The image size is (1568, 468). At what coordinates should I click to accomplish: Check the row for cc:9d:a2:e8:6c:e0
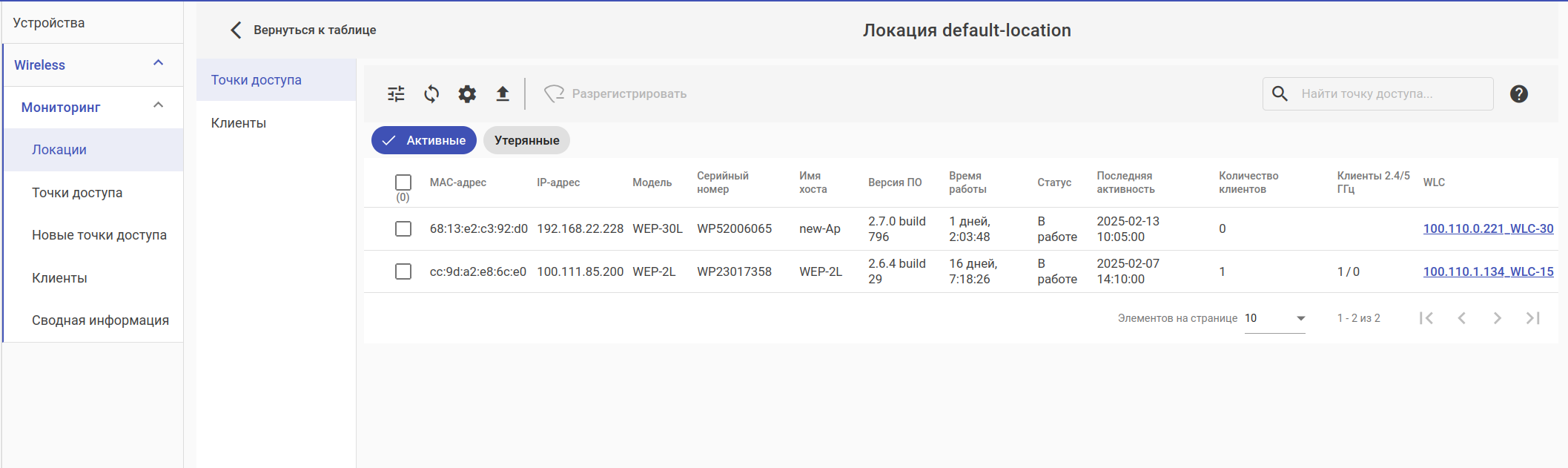coord(403,271)
